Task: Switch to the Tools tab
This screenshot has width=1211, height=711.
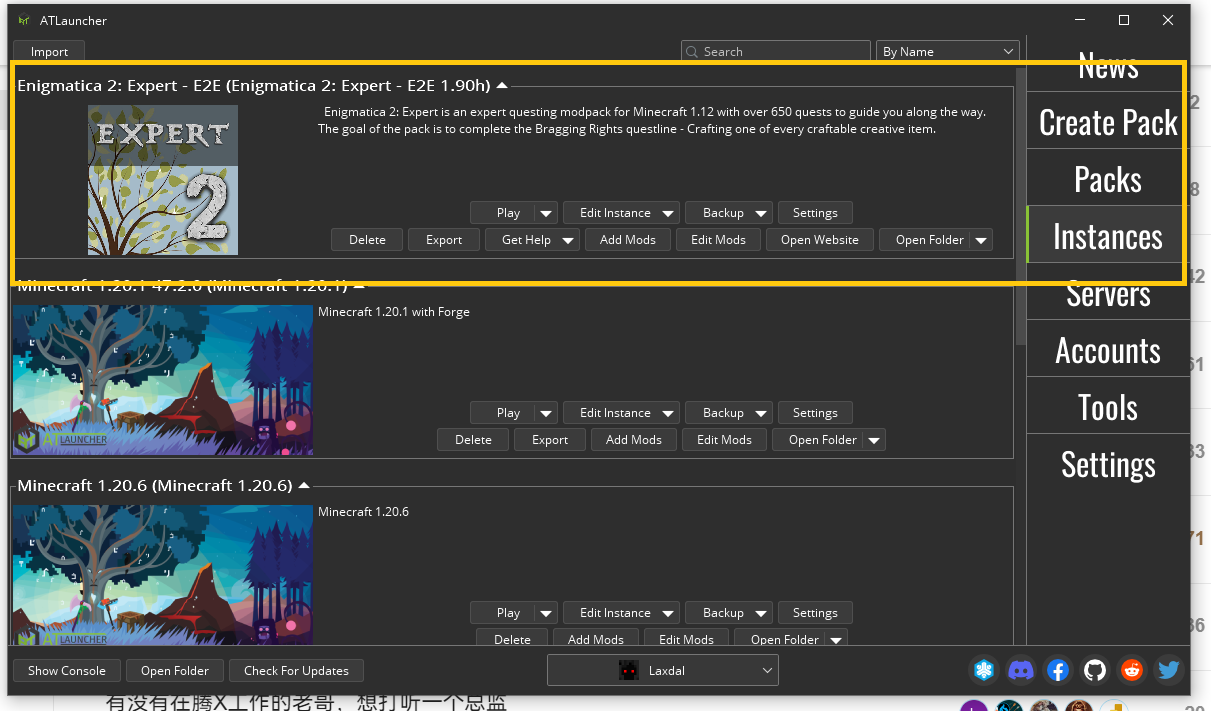Action: tap(1108, 407)
